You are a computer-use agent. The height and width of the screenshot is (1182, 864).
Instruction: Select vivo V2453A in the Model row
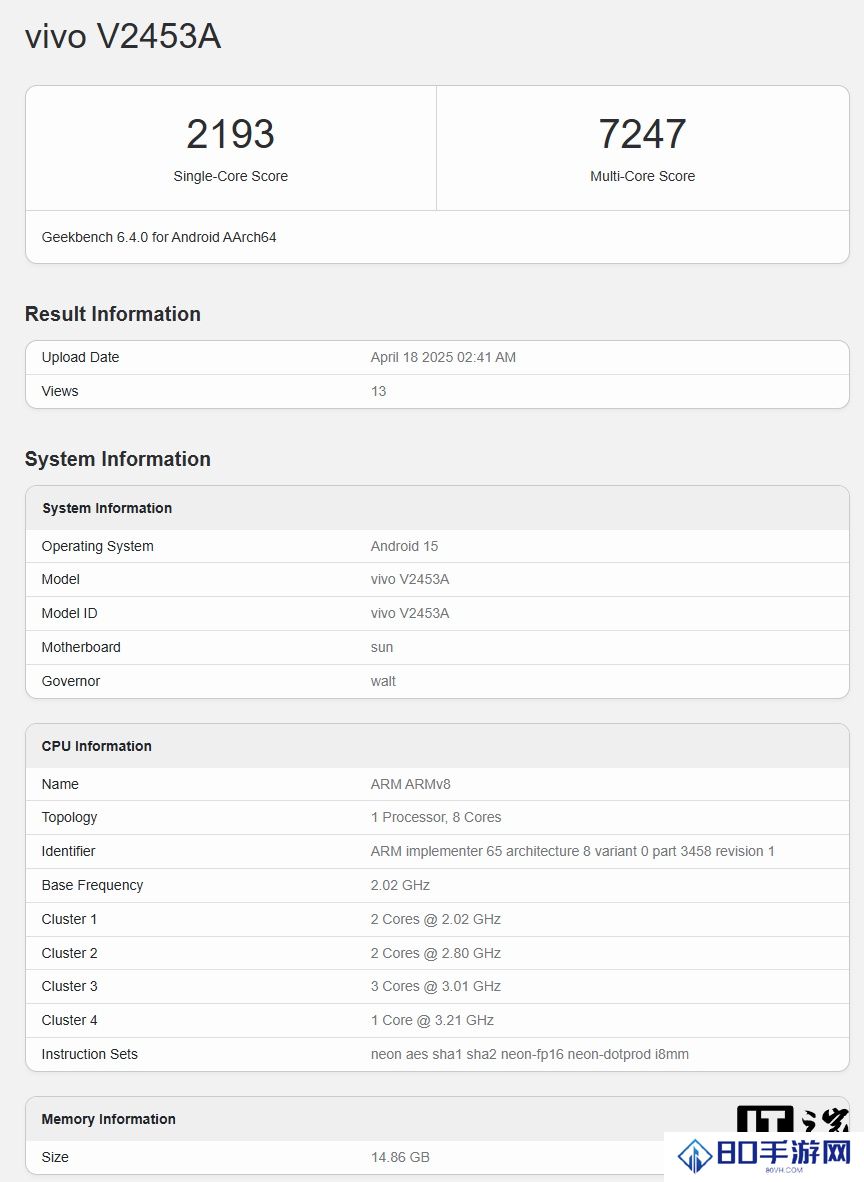tap(410, 579)
